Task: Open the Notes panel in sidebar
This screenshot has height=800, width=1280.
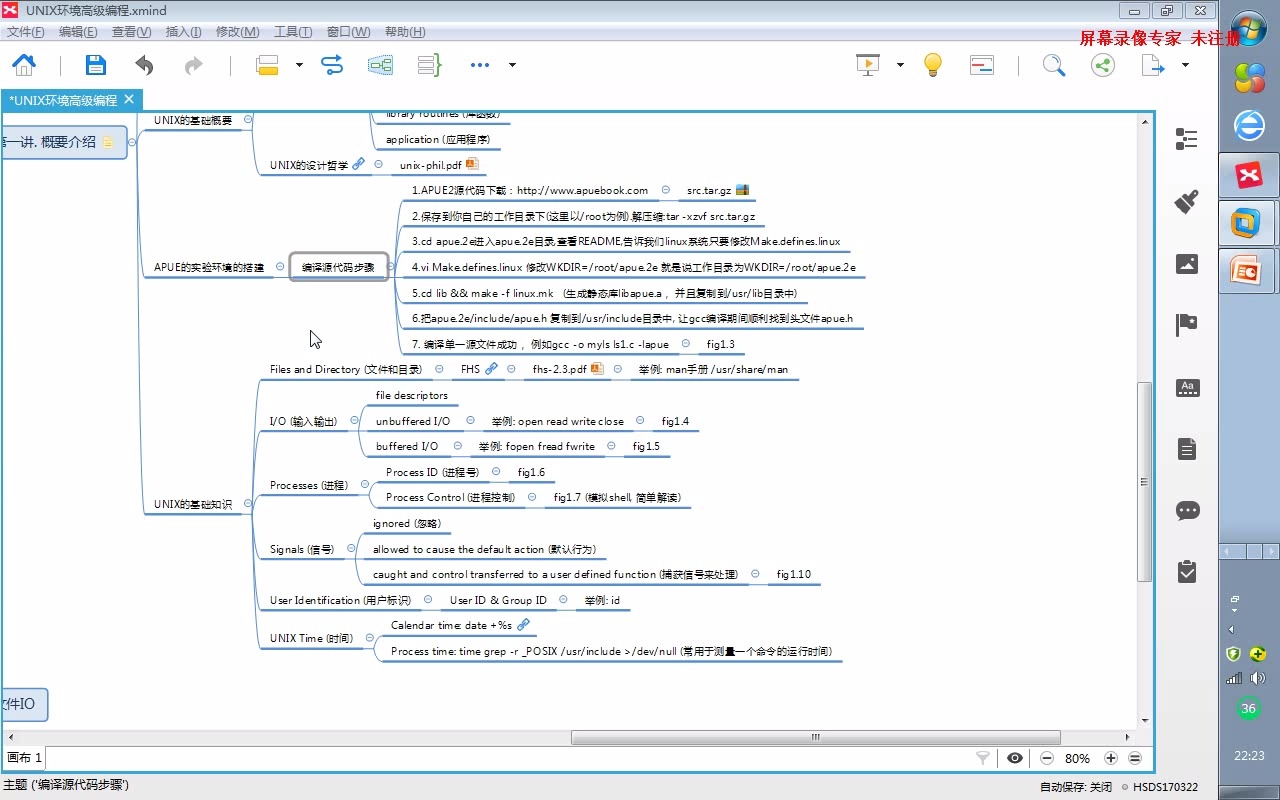Action: tap(1187, 449)
